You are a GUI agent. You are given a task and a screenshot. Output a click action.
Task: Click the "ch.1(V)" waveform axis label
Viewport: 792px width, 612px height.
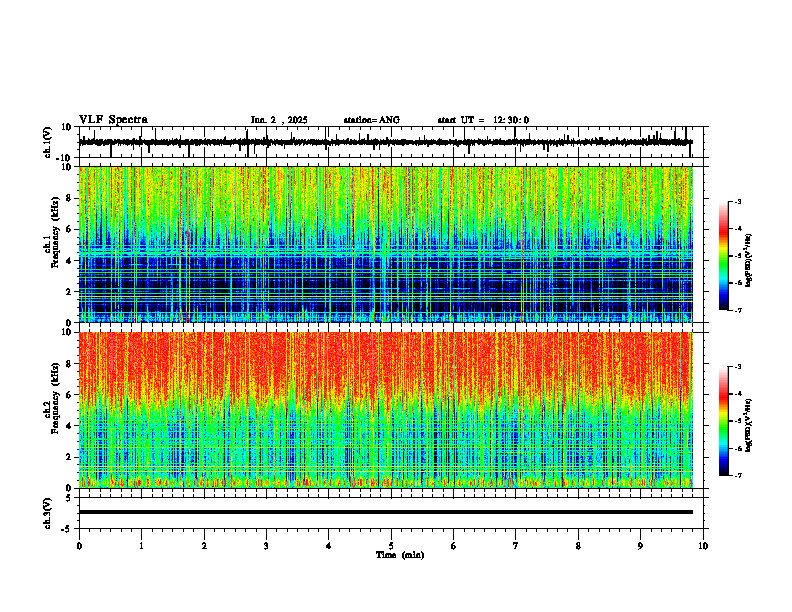click(x=48, y=142)
